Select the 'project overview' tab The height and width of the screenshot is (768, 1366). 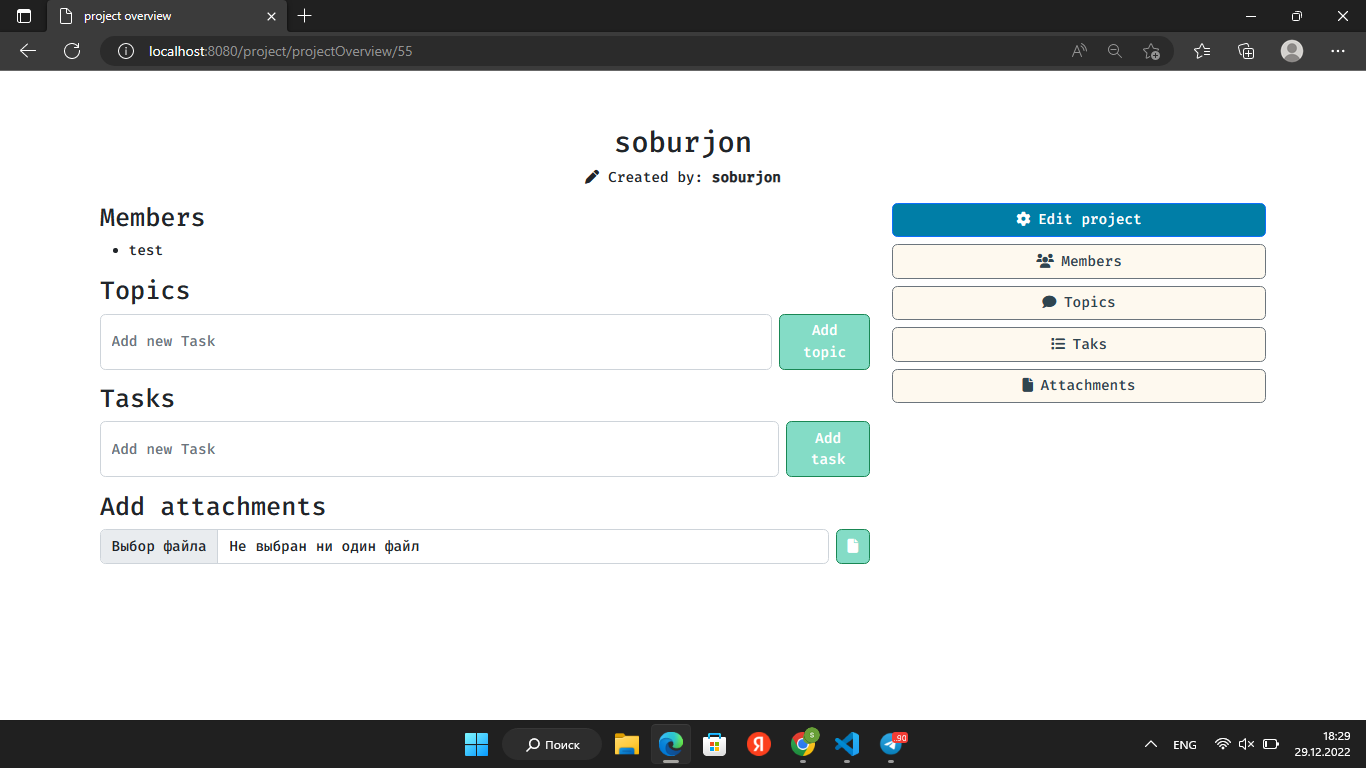click(165, 16)
